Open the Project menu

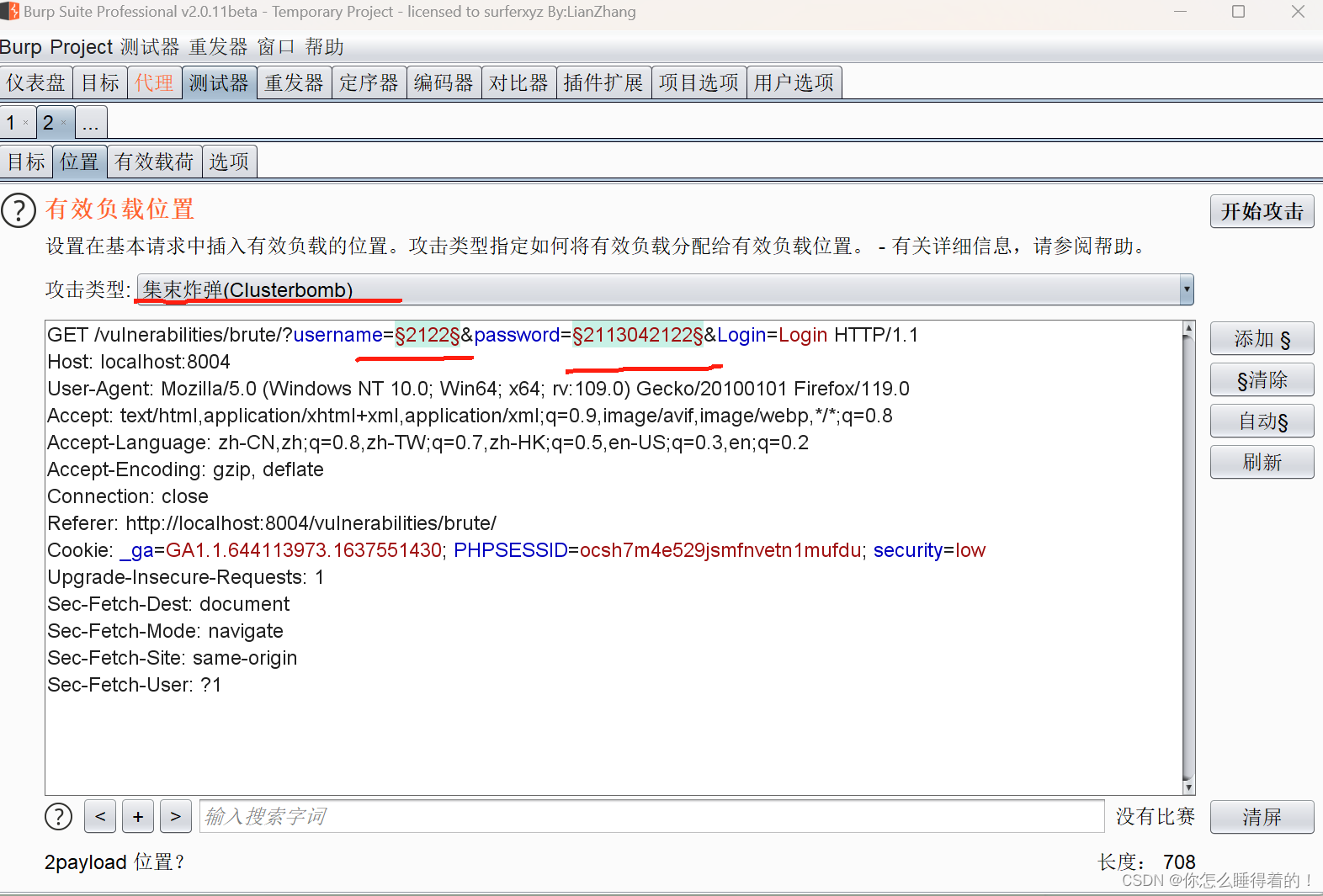[81, 47]
